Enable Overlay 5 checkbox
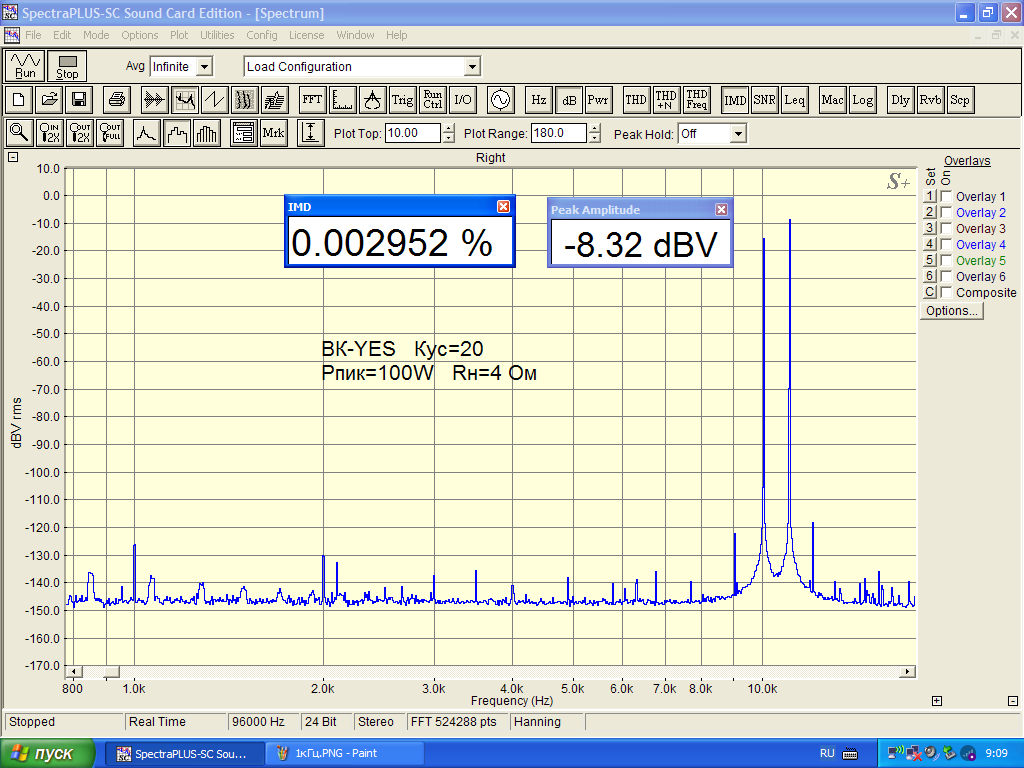Image resolution: width=1024 pixels, height=768 pixels. [946, 260]
